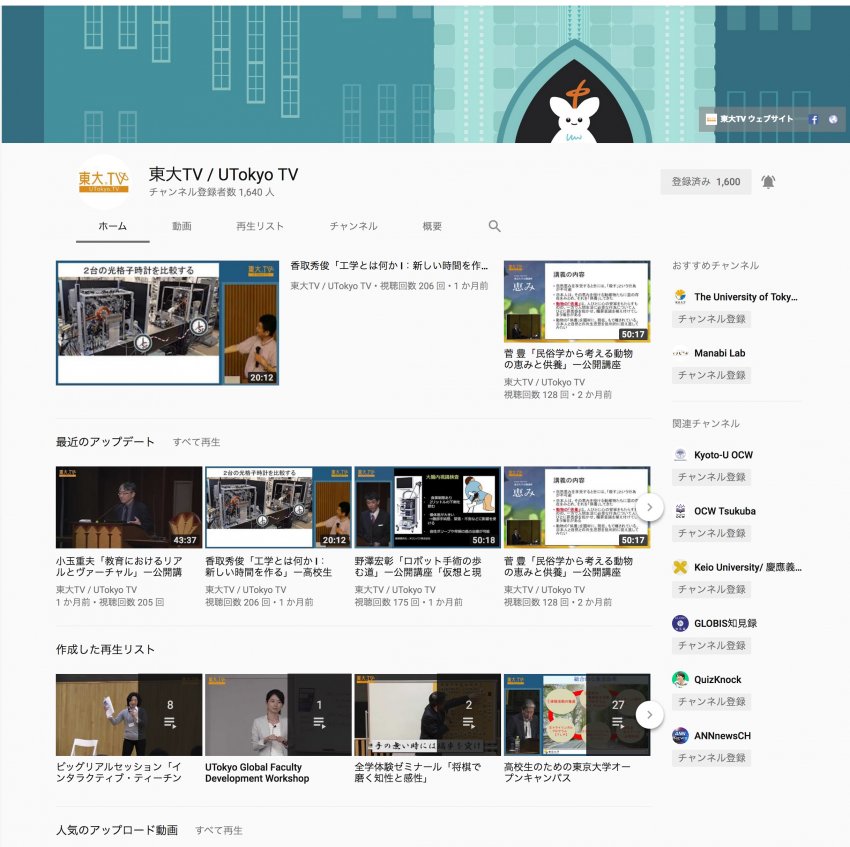Open the 高校生のための東京大学オープンキャンパス playlist title
This screenshot has width=850, height=847.
pyautogui.click(x=568, y=772)
